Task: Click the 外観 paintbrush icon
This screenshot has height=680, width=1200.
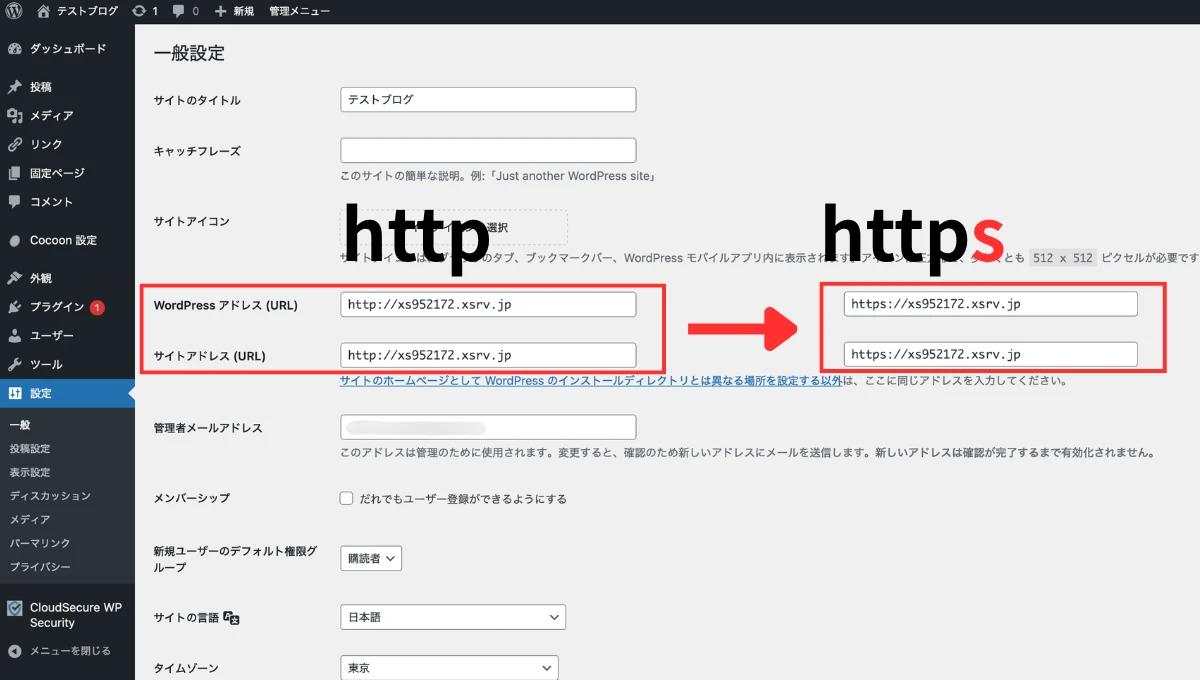Action: point(15,278)
